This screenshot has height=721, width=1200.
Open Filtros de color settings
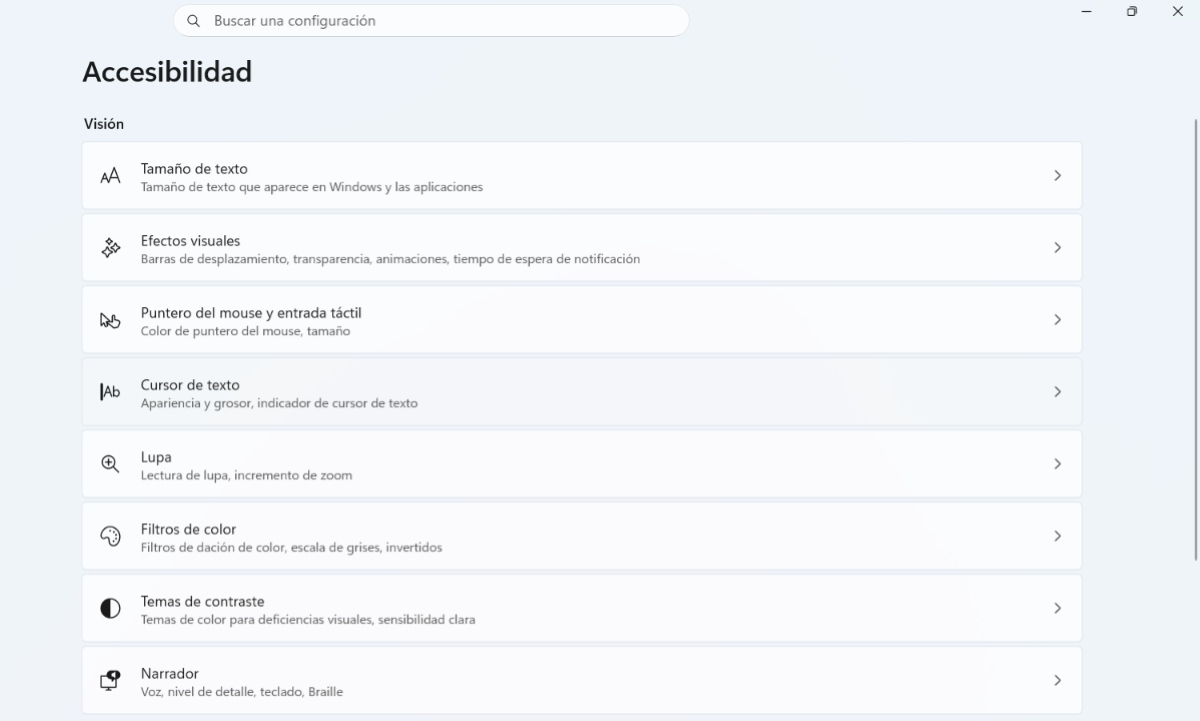(582, 536)
